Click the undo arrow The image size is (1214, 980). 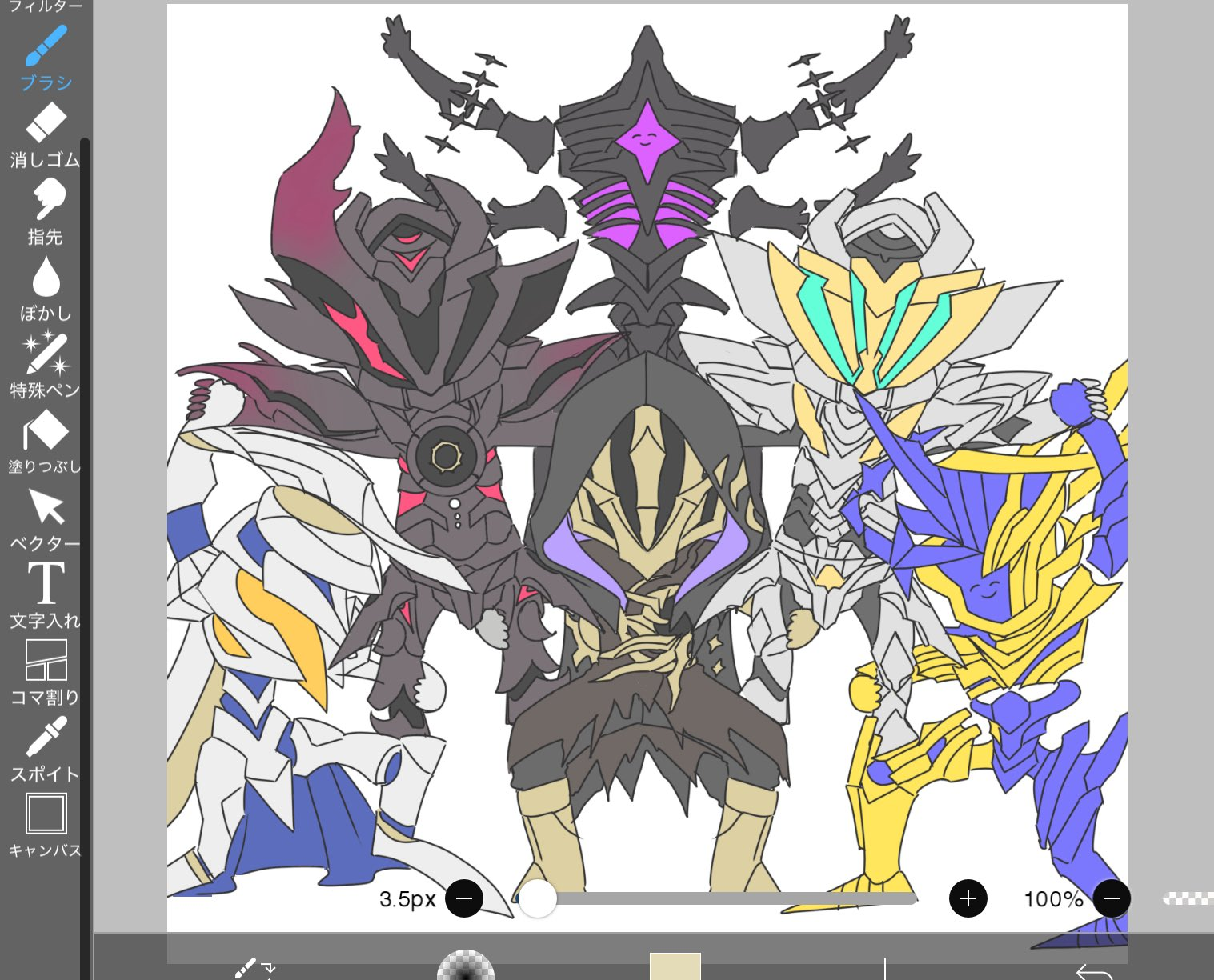[x=1095, y=971]
